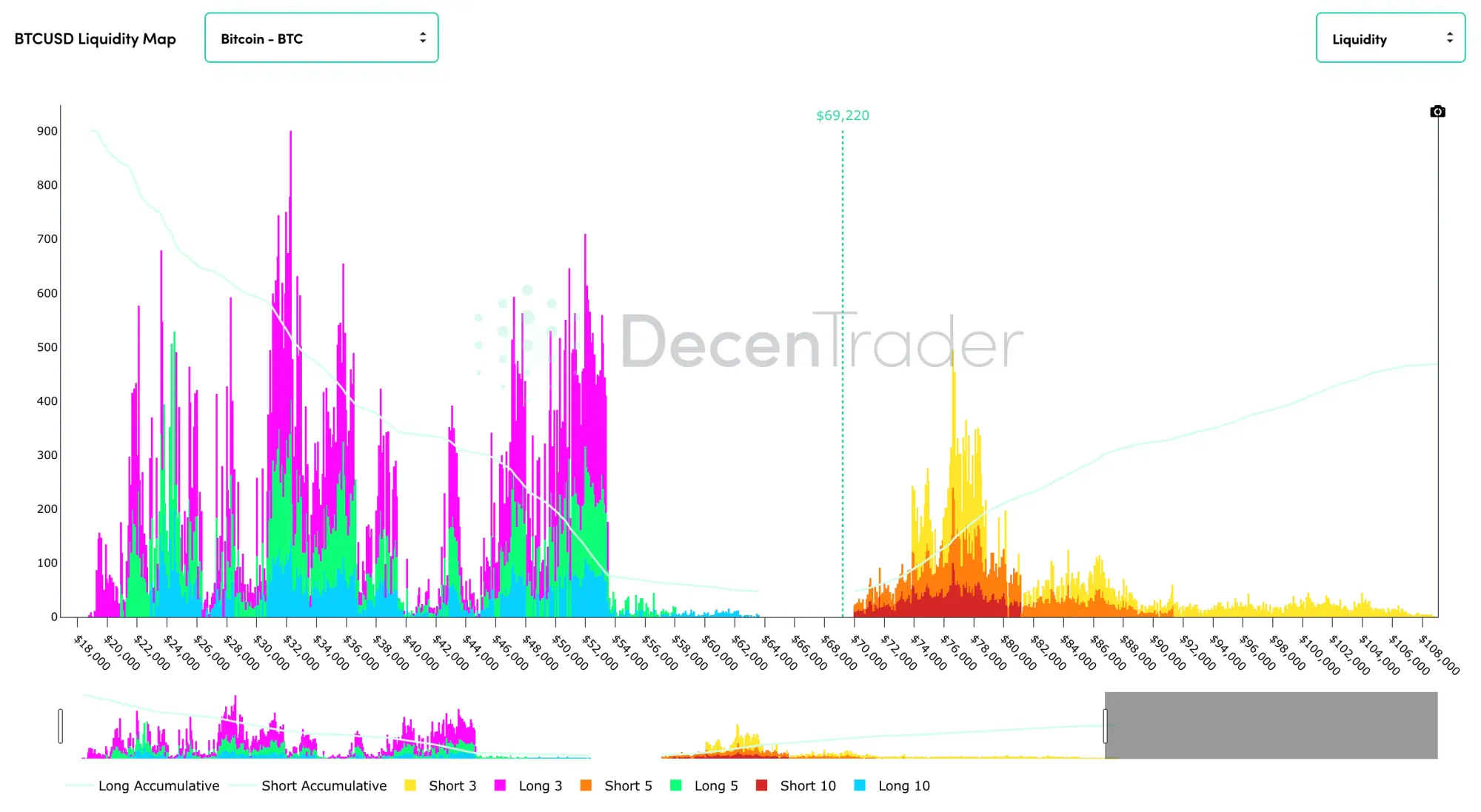Viewport: 1481px width, 812px height.
Task: Hide the Long 3 series in legend
Action: click(x=529, y=785)
